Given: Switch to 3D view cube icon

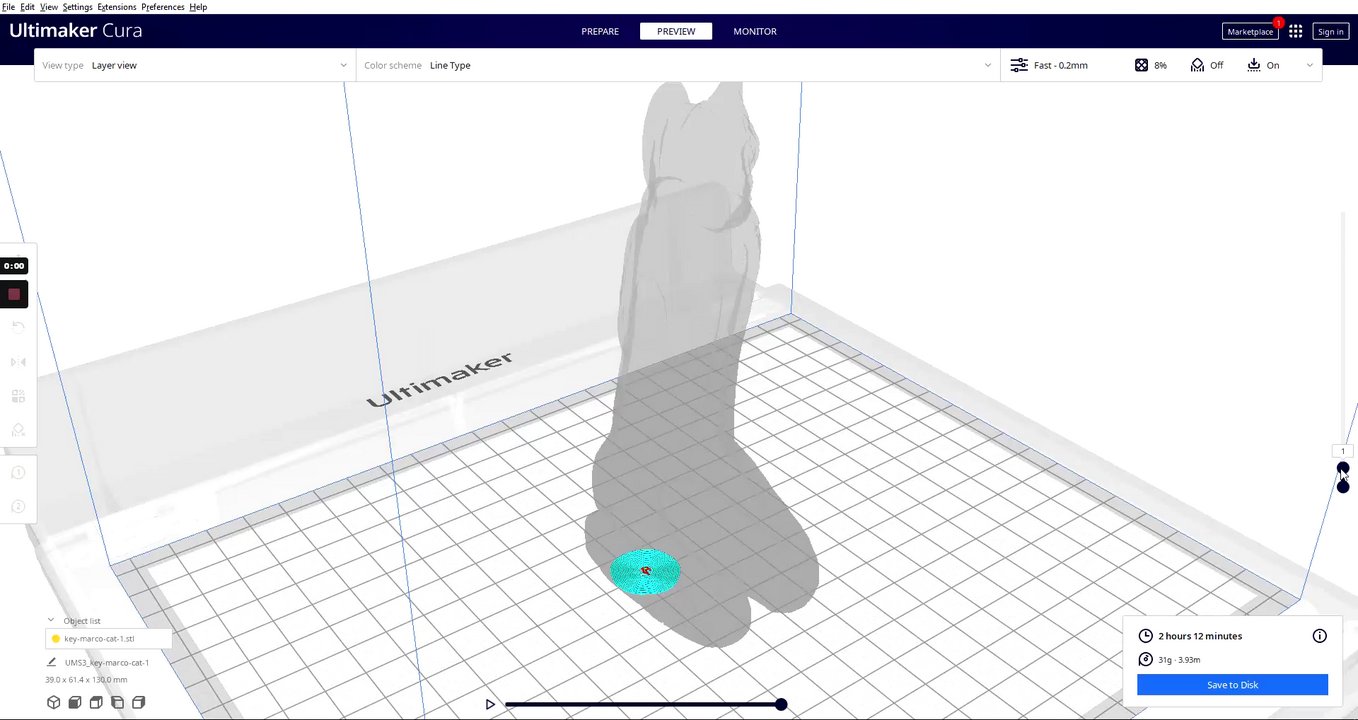Looking at the screenshot, I should click(x=54, y=703).
